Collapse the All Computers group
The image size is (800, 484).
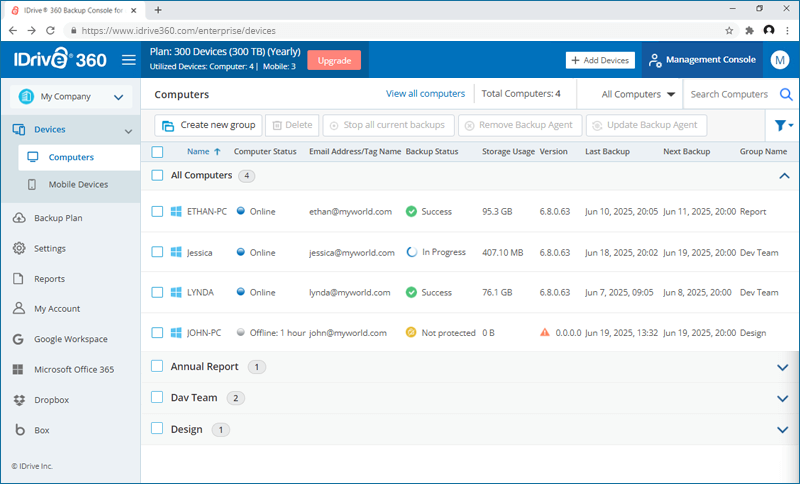tap(782, 176)
